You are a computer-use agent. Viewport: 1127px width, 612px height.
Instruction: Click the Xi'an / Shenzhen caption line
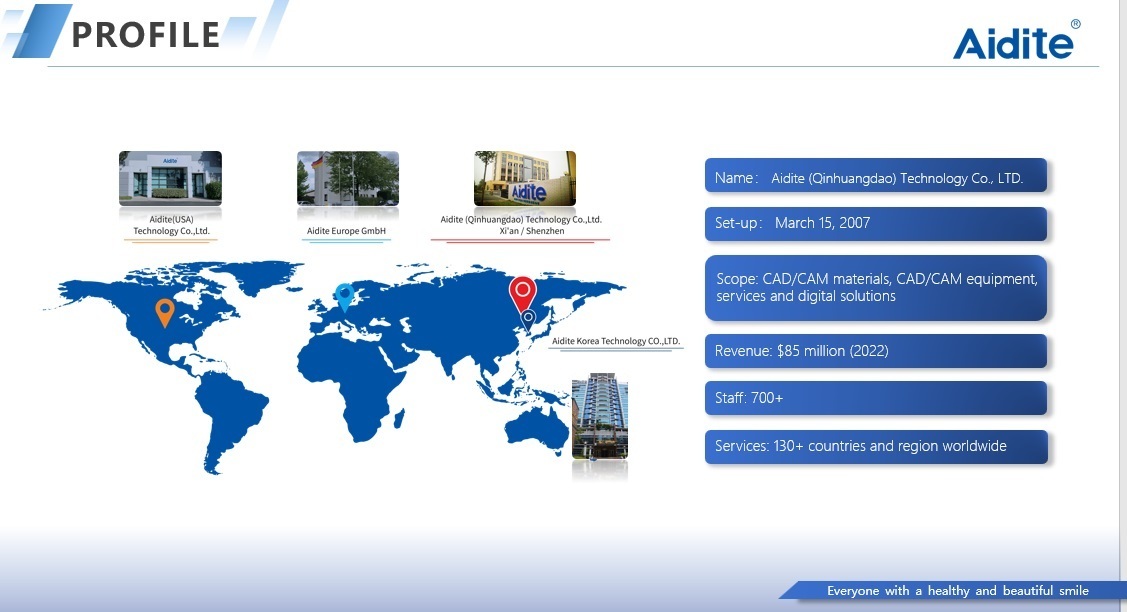(x=532, y=231)
